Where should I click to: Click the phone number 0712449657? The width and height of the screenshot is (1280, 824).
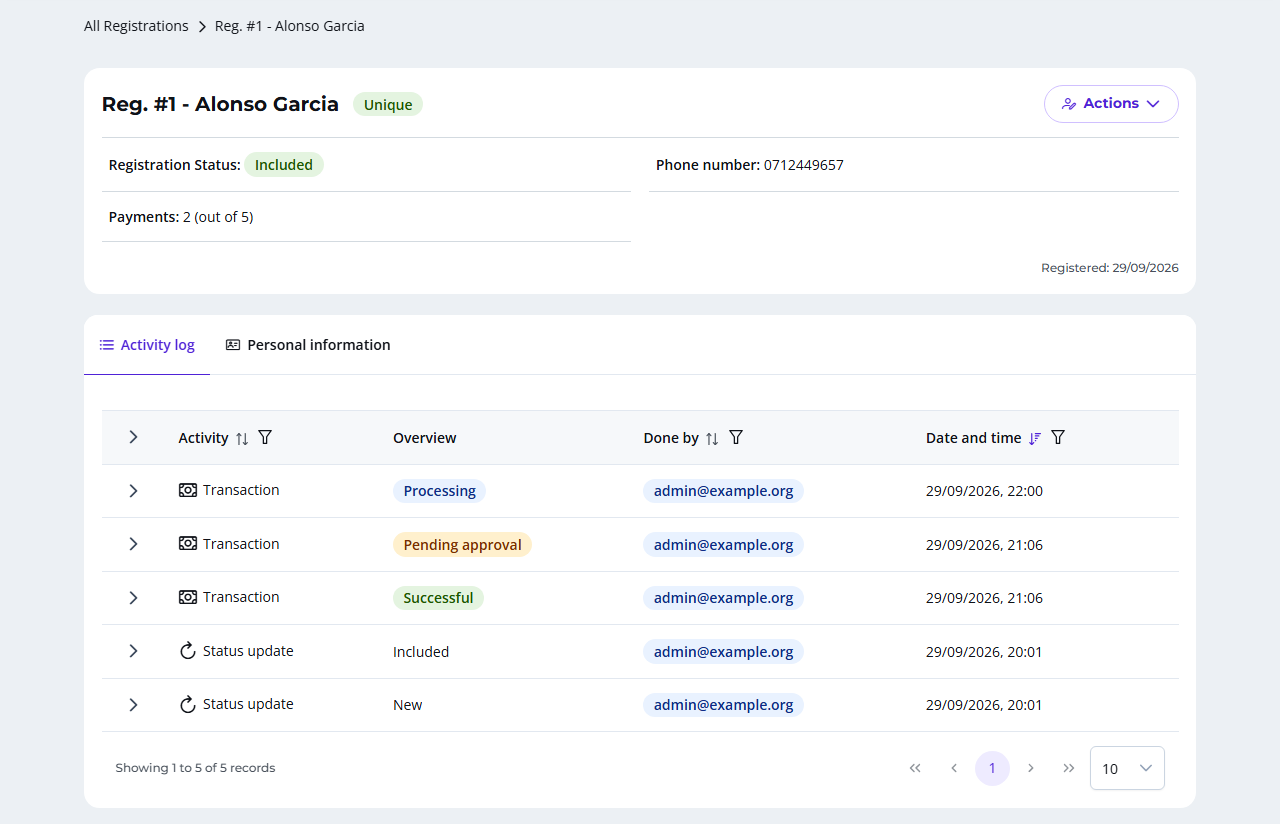pyautogui.click(x=804, y=165)
